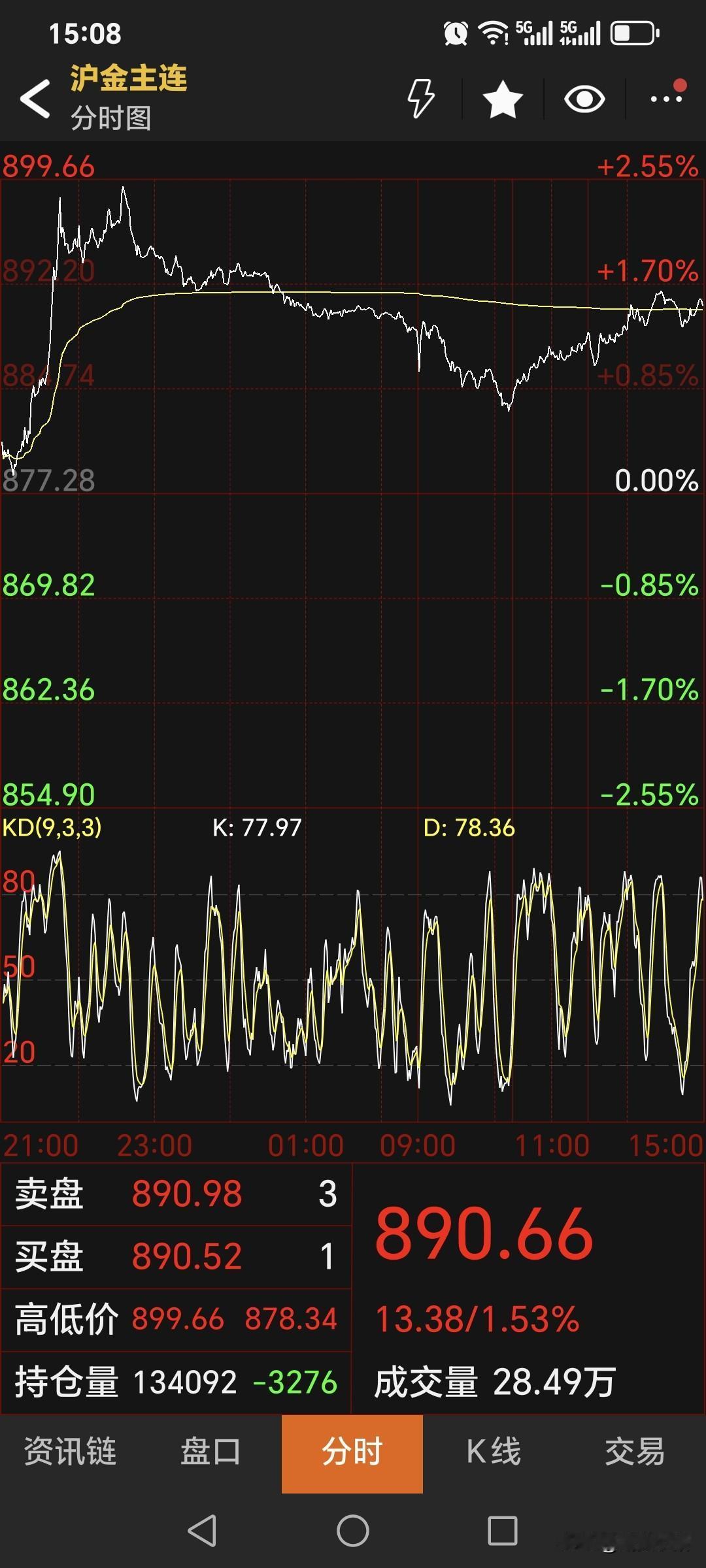Image resolution: width=706 pixels, height=1568 pixels.
Task: Tap the +2.55% axis label
Action: 647,167
